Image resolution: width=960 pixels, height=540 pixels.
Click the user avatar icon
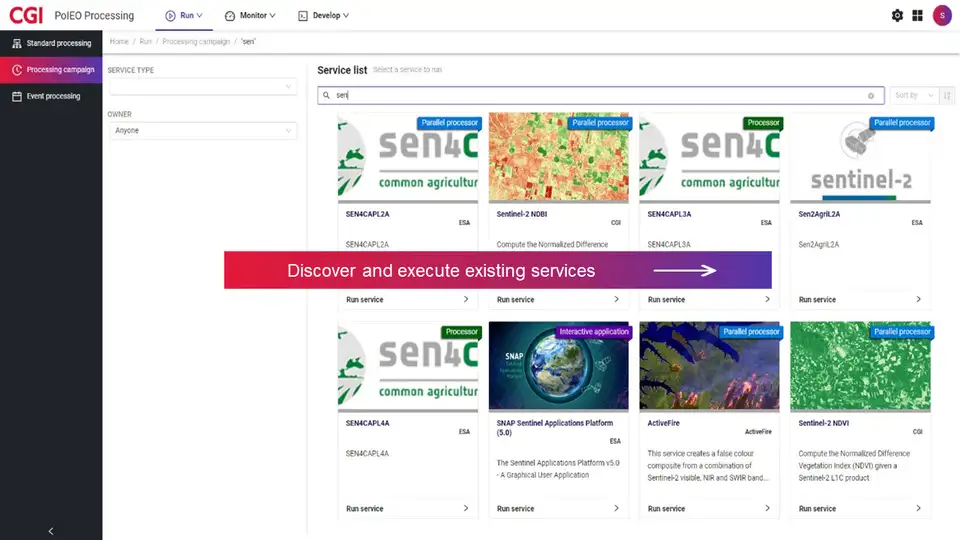(x=941, y=15)
